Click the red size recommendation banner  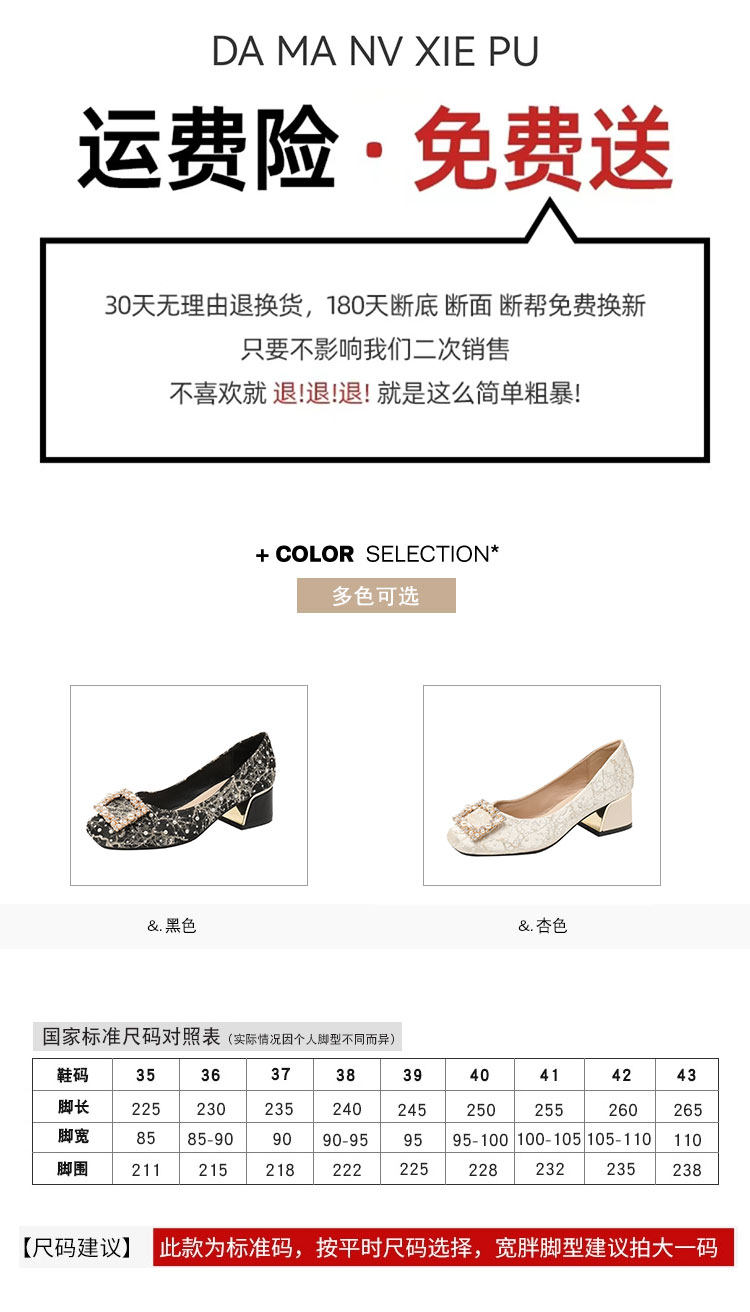pos(443,1248)
